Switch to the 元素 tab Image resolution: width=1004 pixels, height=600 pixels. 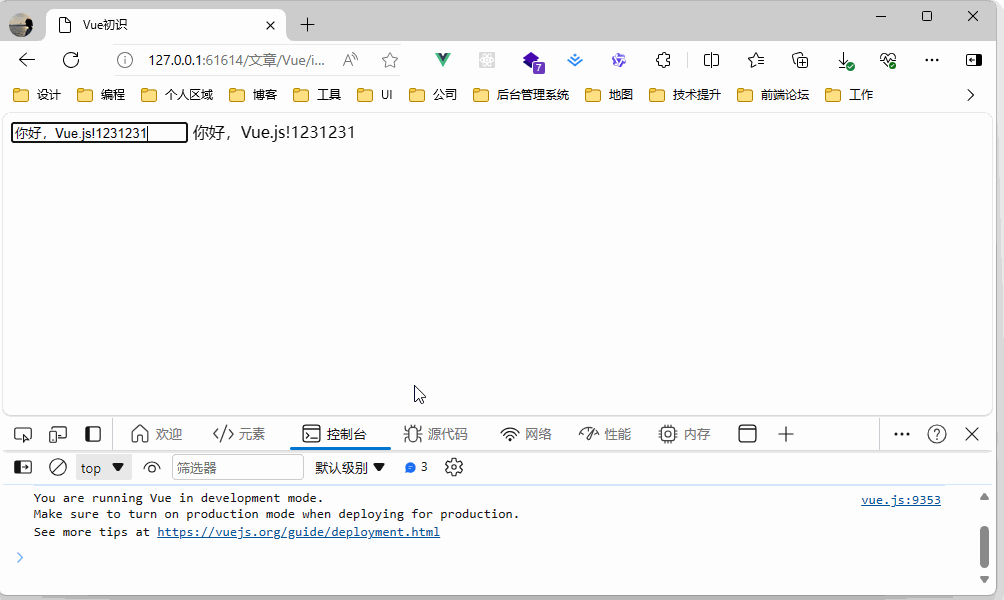click(241, 434)
